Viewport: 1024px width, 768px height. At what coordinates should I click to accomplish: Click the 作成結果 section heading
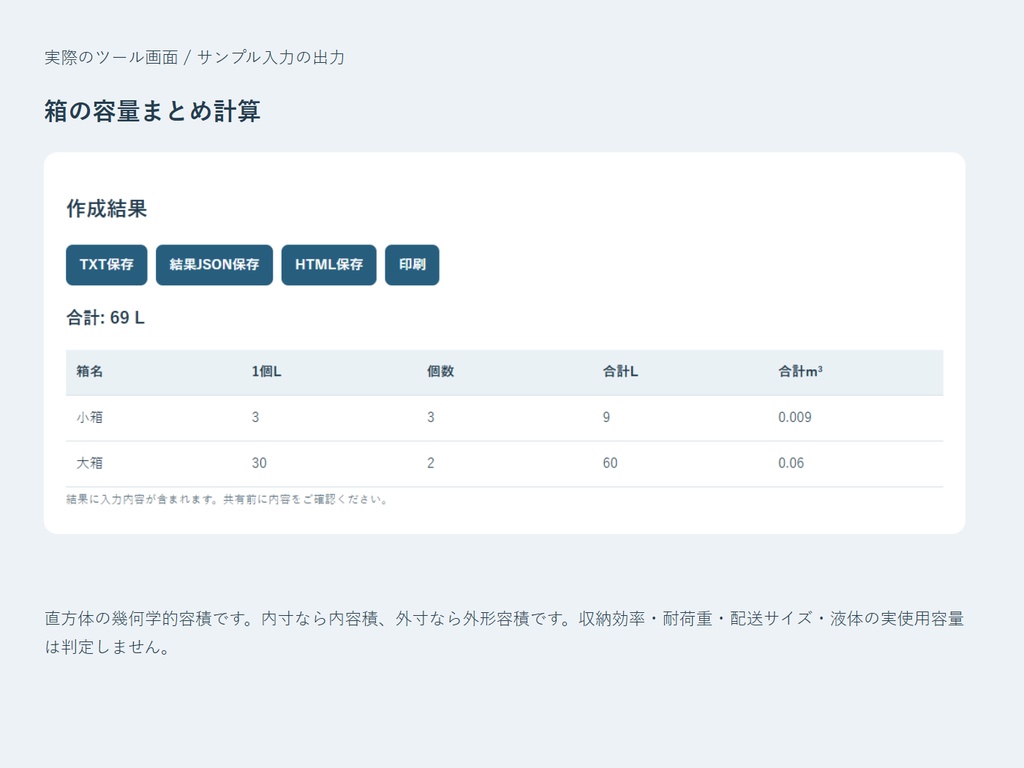click(106, 209)
